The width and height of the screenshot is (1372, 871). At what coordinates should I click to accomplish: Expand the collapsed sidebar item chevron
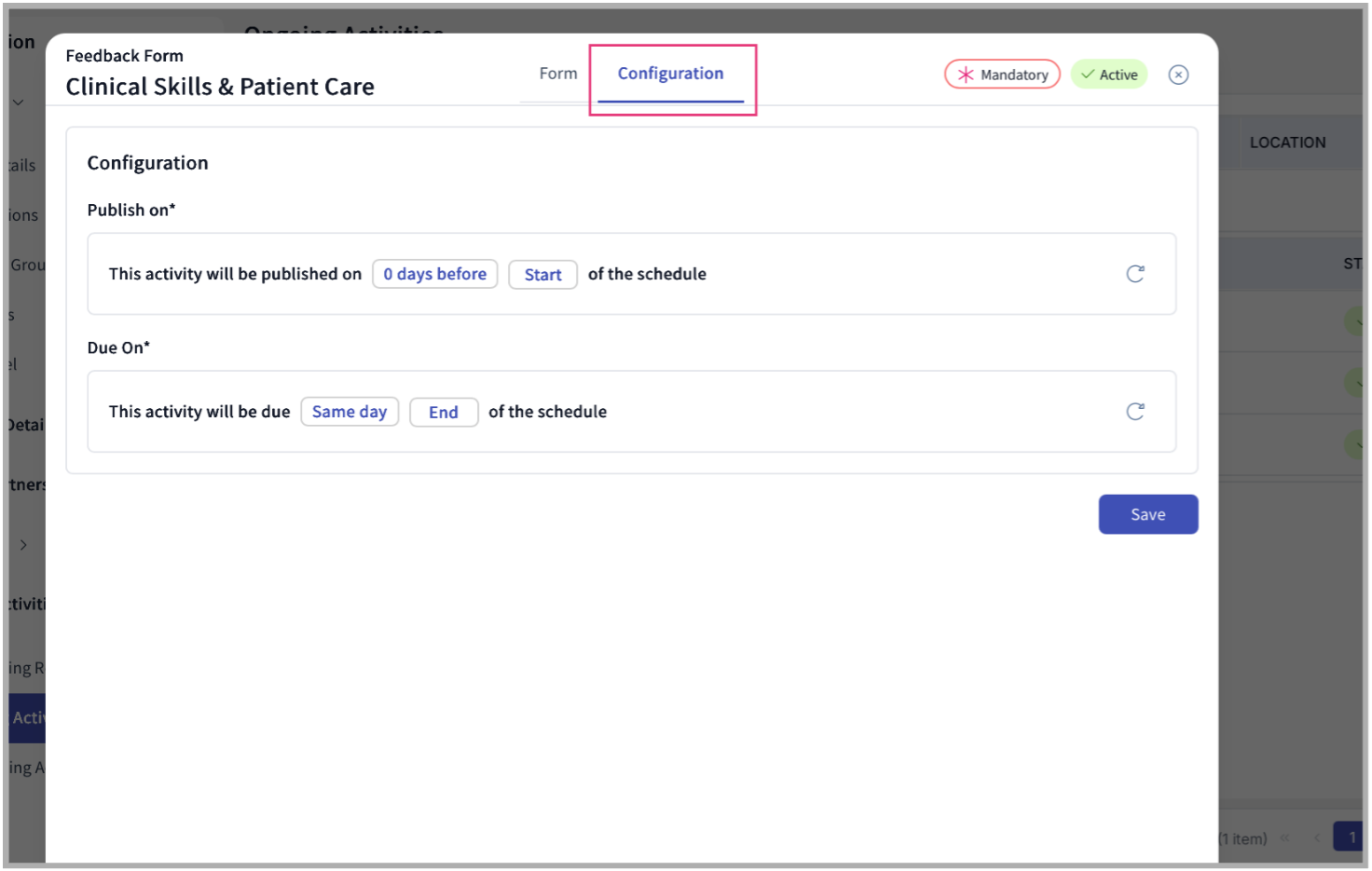pyautogui.click(x=24, y=545)
